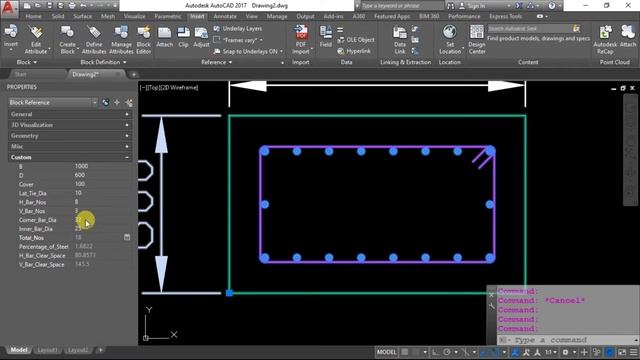The width and height of the screenshot is (640, 360).
Task: Switch to the Start file tab
Action: (x=20, y=74)
